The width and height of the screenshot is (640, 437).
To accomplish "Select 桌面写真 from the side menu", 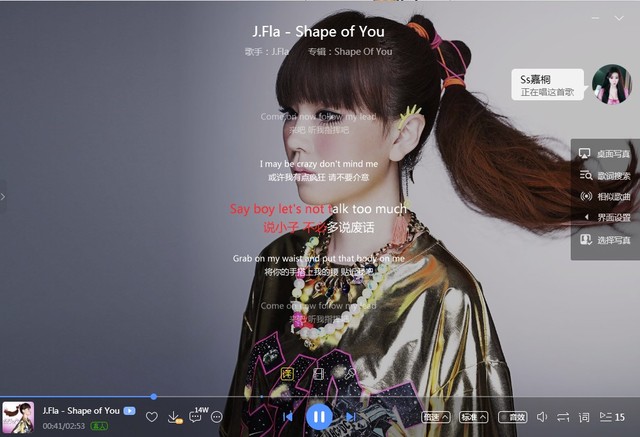I will pyautogui.click(x=606, y=154).
